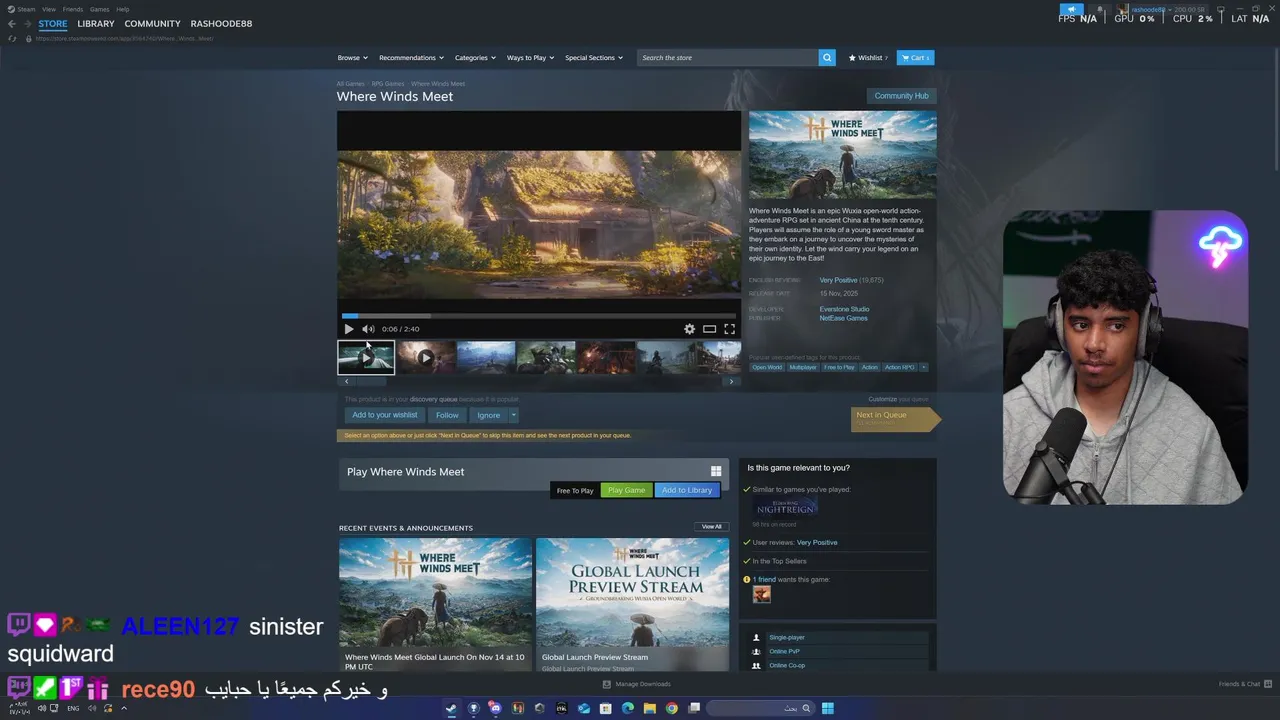Click the Windows platform icon
This screenshot has height=720, width=1280.
[x=716, y=471]
